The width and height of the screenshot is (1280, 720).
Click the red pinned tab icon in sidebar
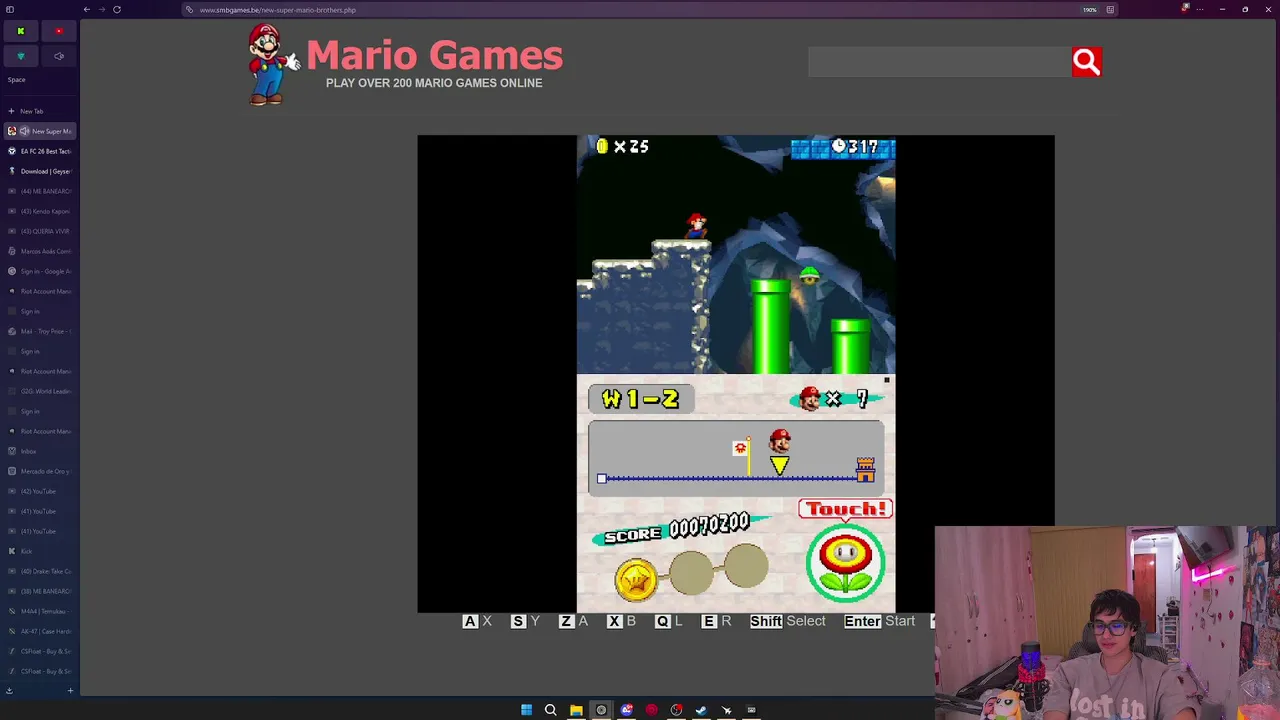[59, 31]
